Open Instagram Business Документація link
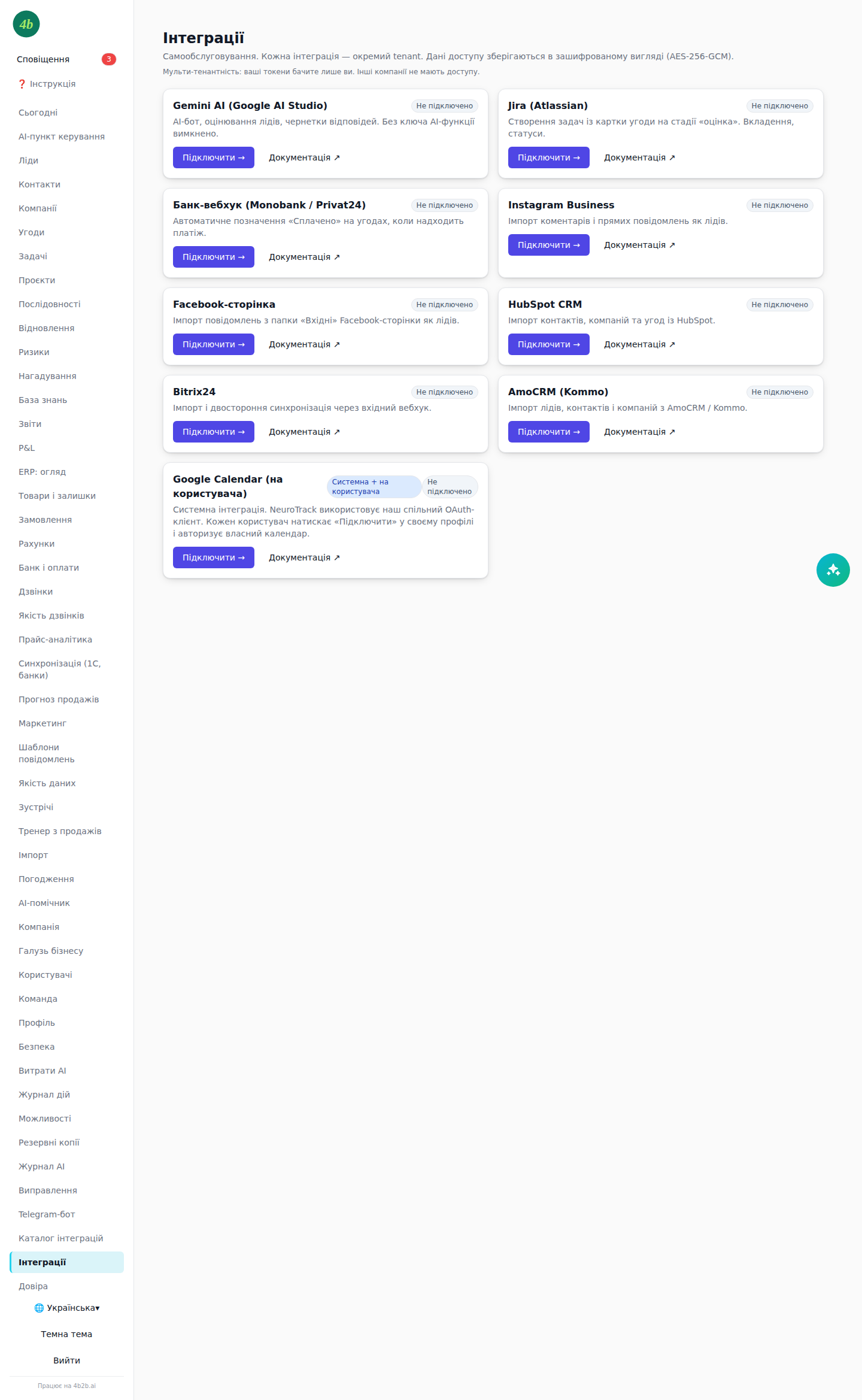 click(640, 245)
